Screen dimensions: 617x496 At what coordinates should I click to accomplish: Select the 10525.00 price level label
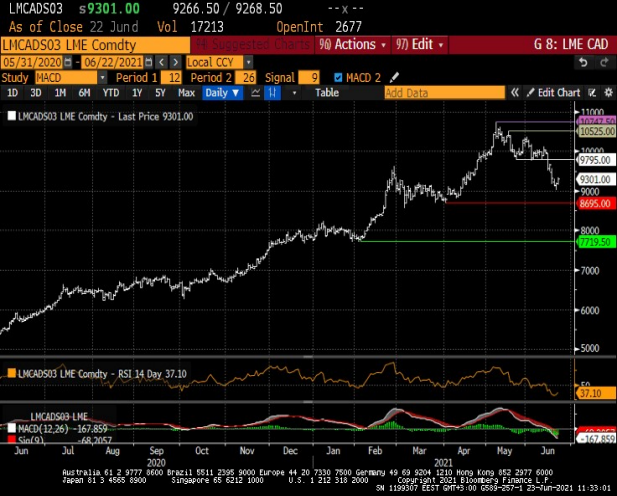pos(597,131)
